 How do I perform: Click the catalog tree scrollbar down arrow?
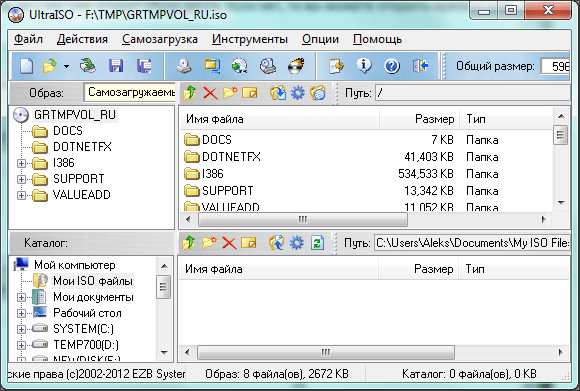coord(164,353)
